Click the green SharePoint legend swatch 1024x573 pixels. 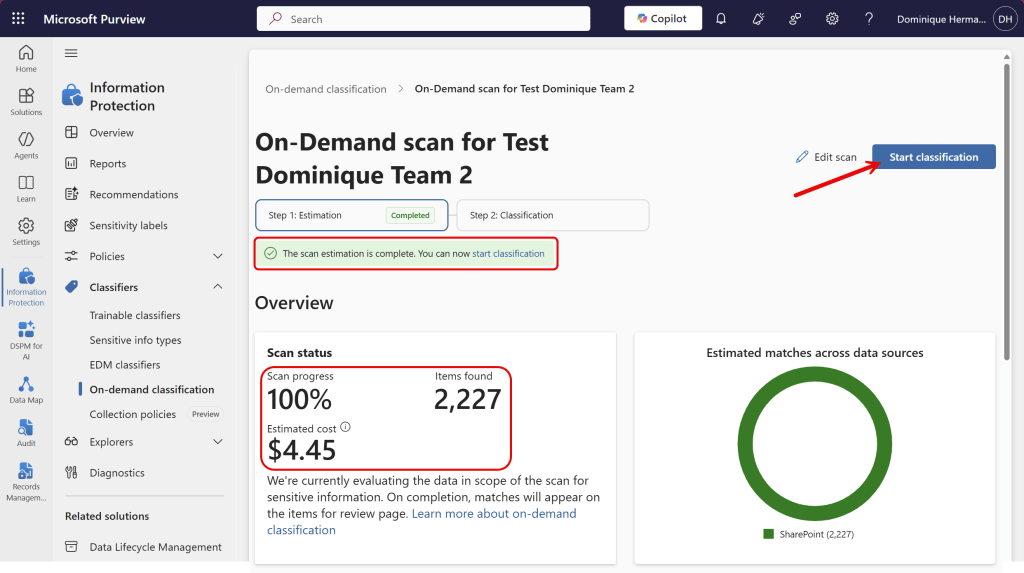(768, 534)
